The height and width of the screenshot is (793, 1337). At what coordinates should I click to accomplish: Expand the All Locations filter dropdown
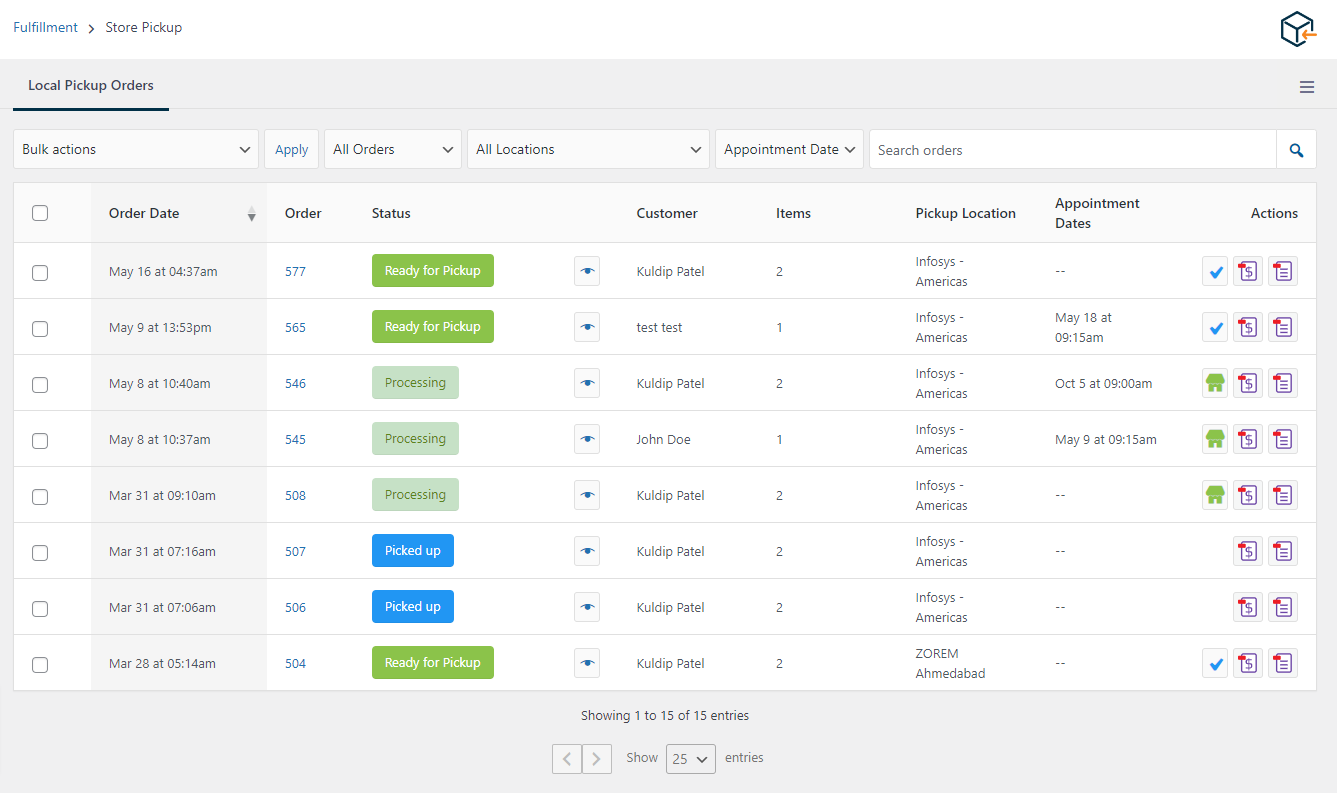point(588,148)
